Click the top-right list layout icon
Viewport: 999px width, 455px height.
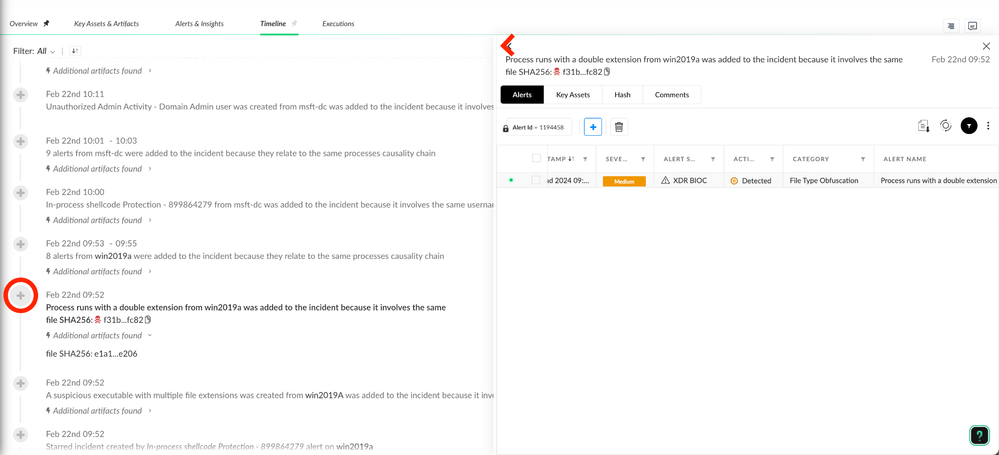951,26
